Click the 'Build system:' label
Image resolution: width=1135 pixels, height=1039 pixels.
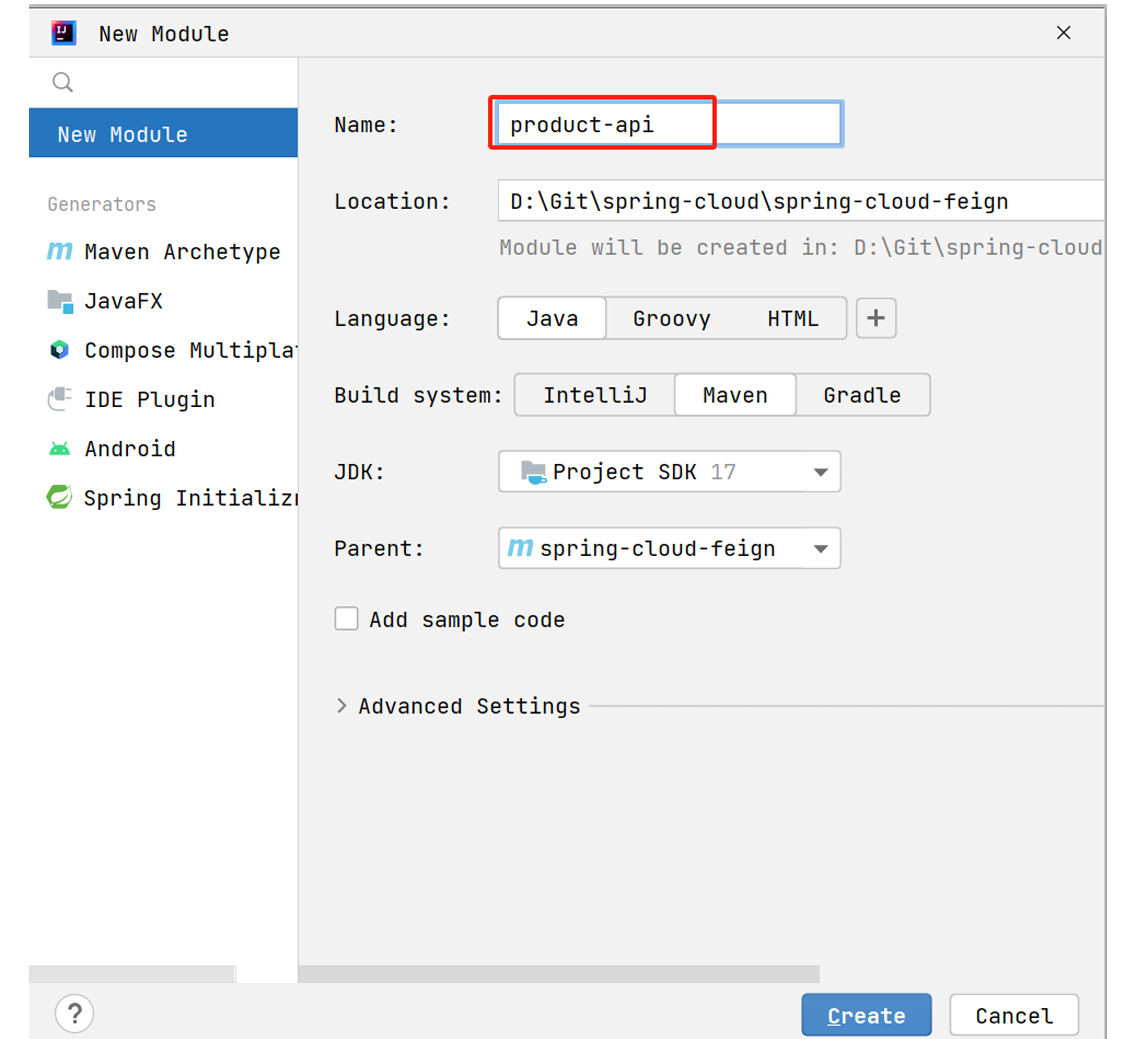point(418,395)
